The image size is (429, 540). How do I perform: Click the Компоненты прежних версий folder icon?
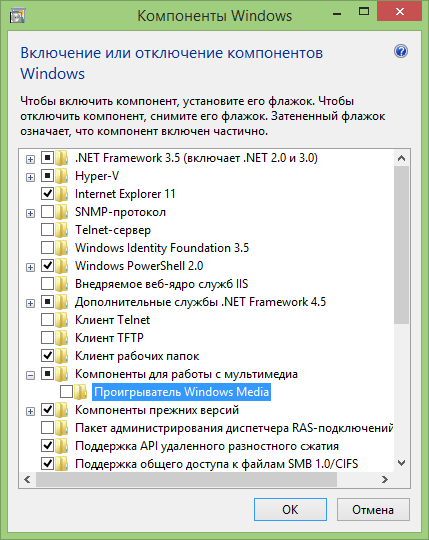[62, 410]
